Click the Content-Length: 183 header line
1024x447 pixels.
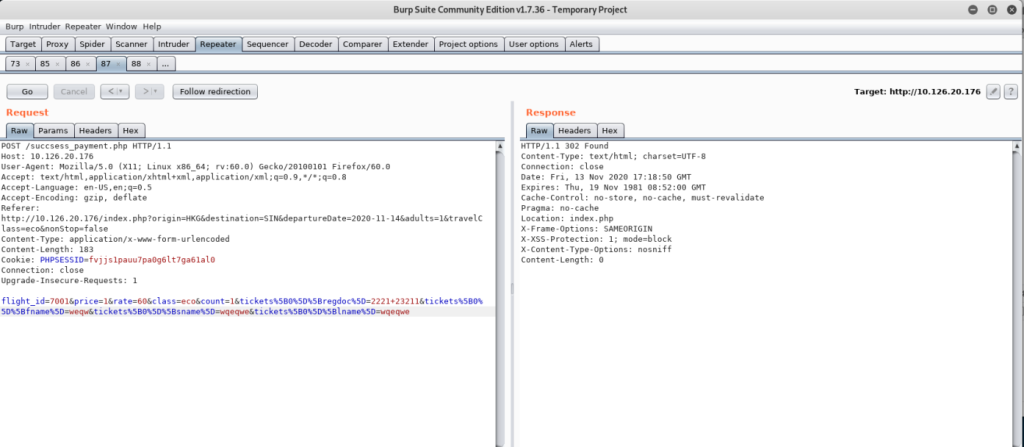[x=47, y=249]
